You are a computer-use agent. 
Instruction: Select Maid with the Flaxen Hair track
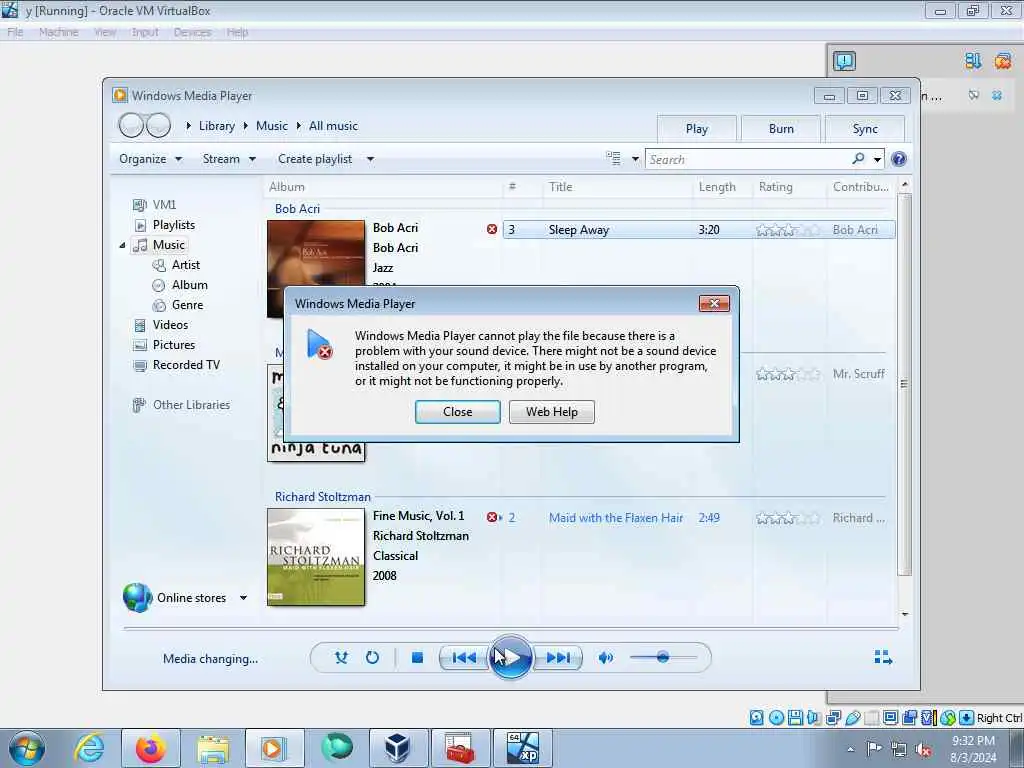tap(616, 518)
